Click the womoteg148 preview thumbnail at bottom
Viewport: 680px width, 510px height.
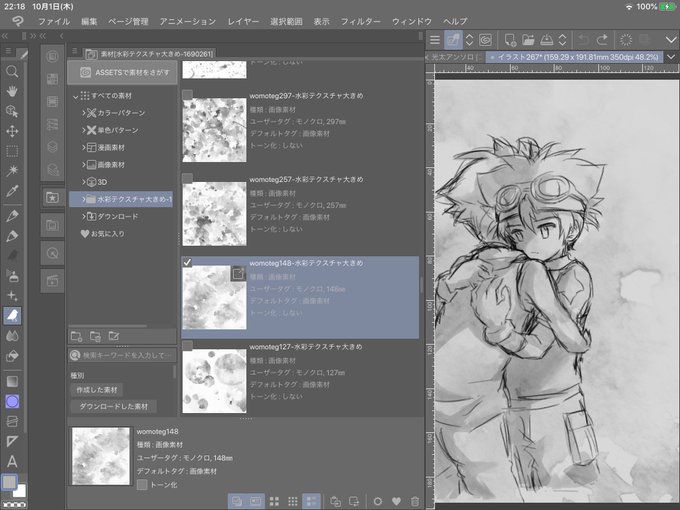coord(101,456)
